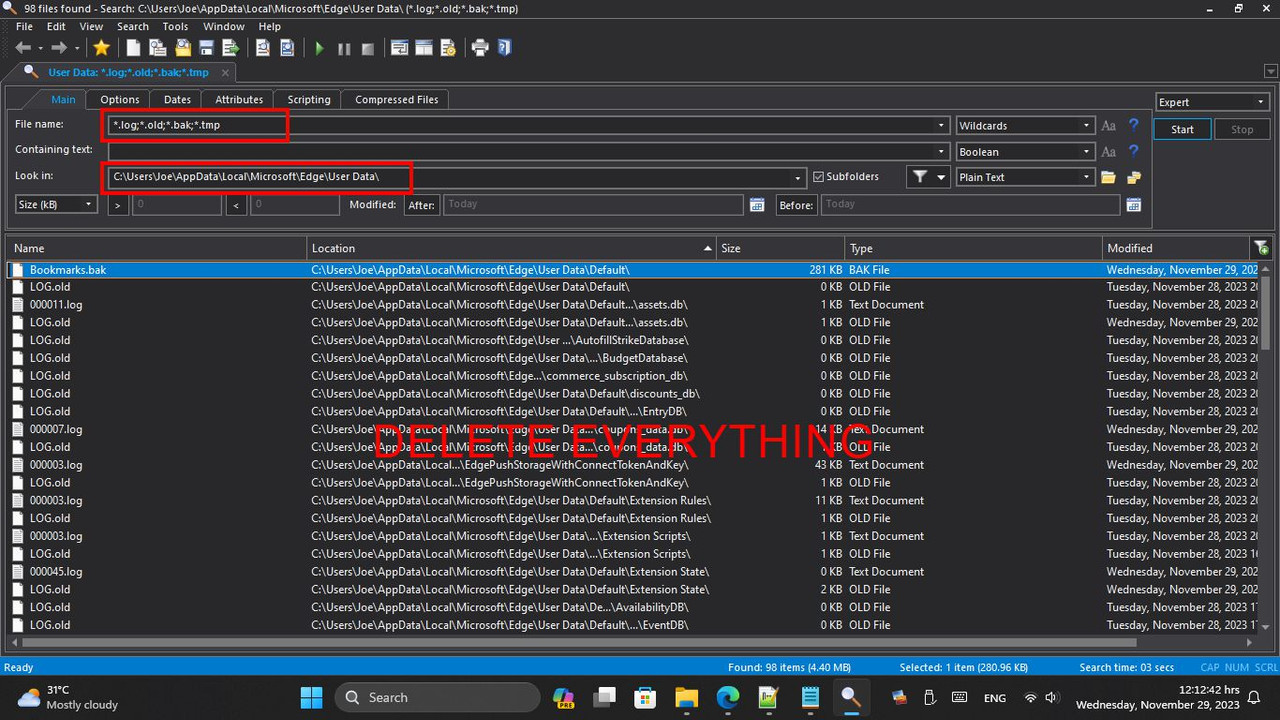Open saved search criteria with folder icon
Viewport: 1280px width, 720px height.
183,48
